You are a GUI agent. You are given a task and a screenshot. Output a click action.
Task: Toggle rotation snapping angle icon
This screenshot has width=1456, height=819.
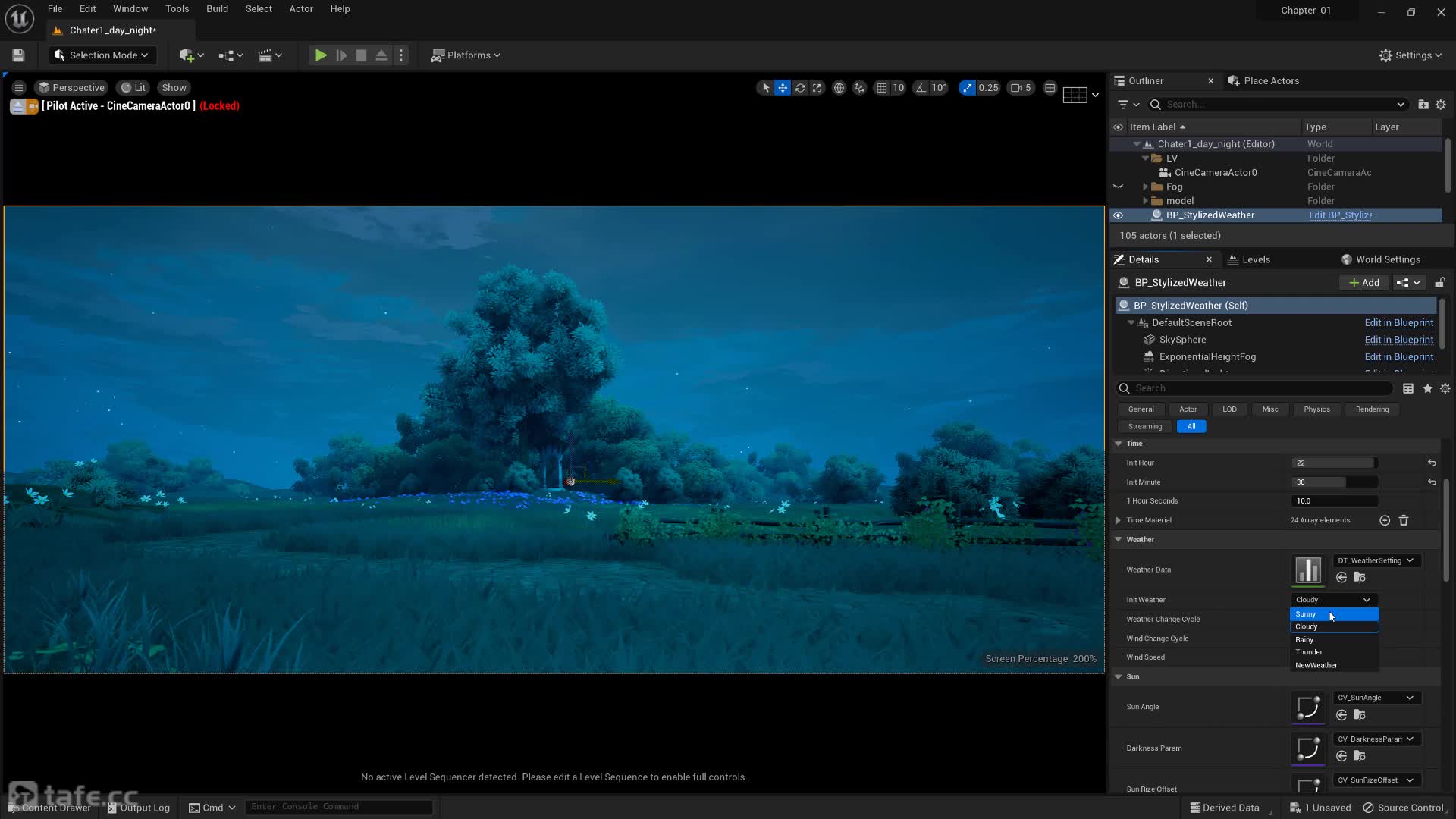pyautogui.click(x=921, y=88)
